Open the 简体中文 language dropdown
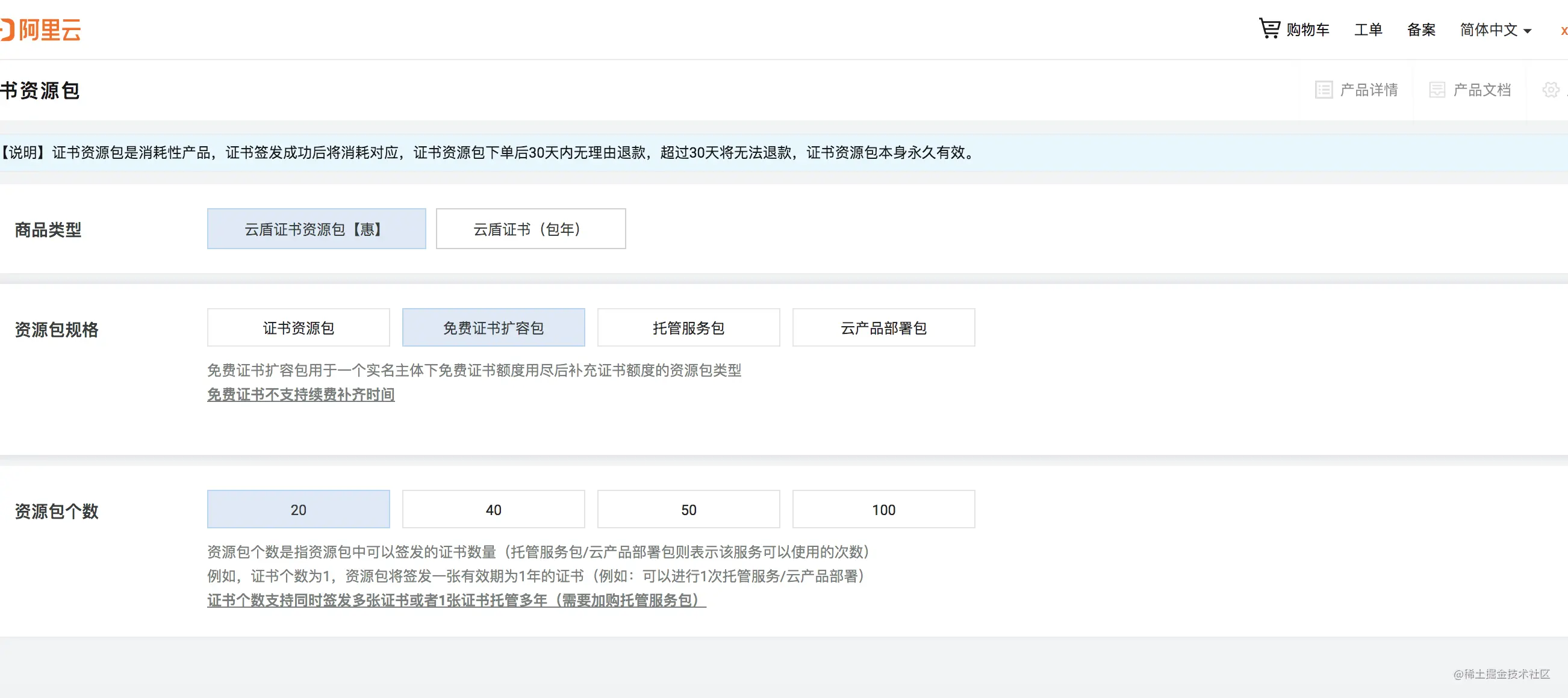Viewport: 1568px width, 698px height. pos(1495,30)
